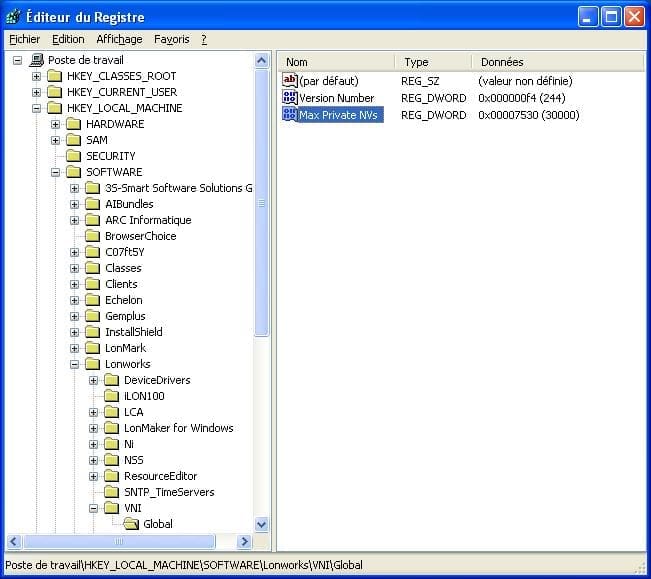Click the tree vertical scrollbar down arrow
The height and width of the screenshot is (579, 651).
tap(262, 524)
